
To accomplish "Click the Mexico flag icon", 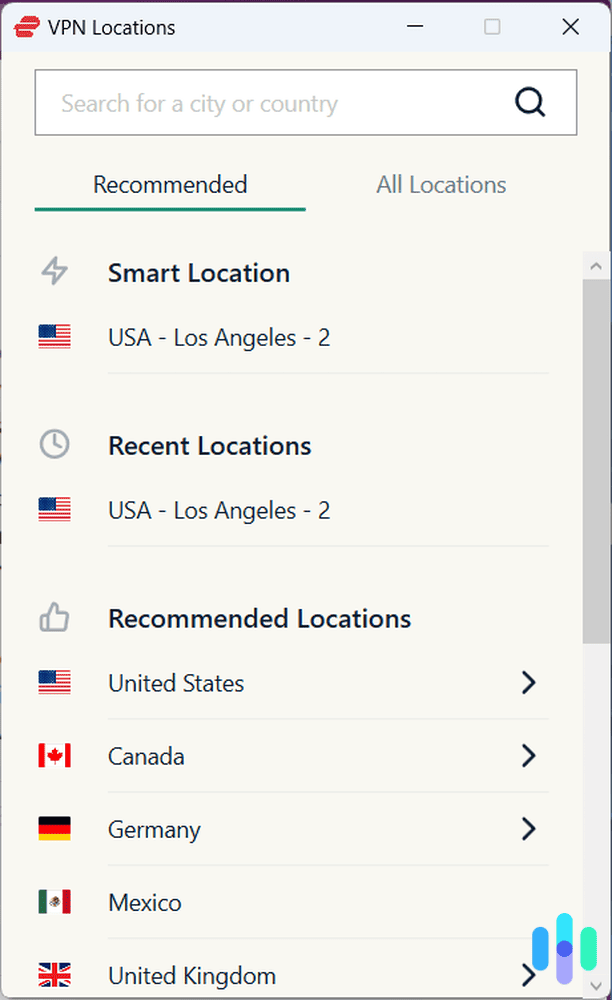I will [x=53, y=902].
